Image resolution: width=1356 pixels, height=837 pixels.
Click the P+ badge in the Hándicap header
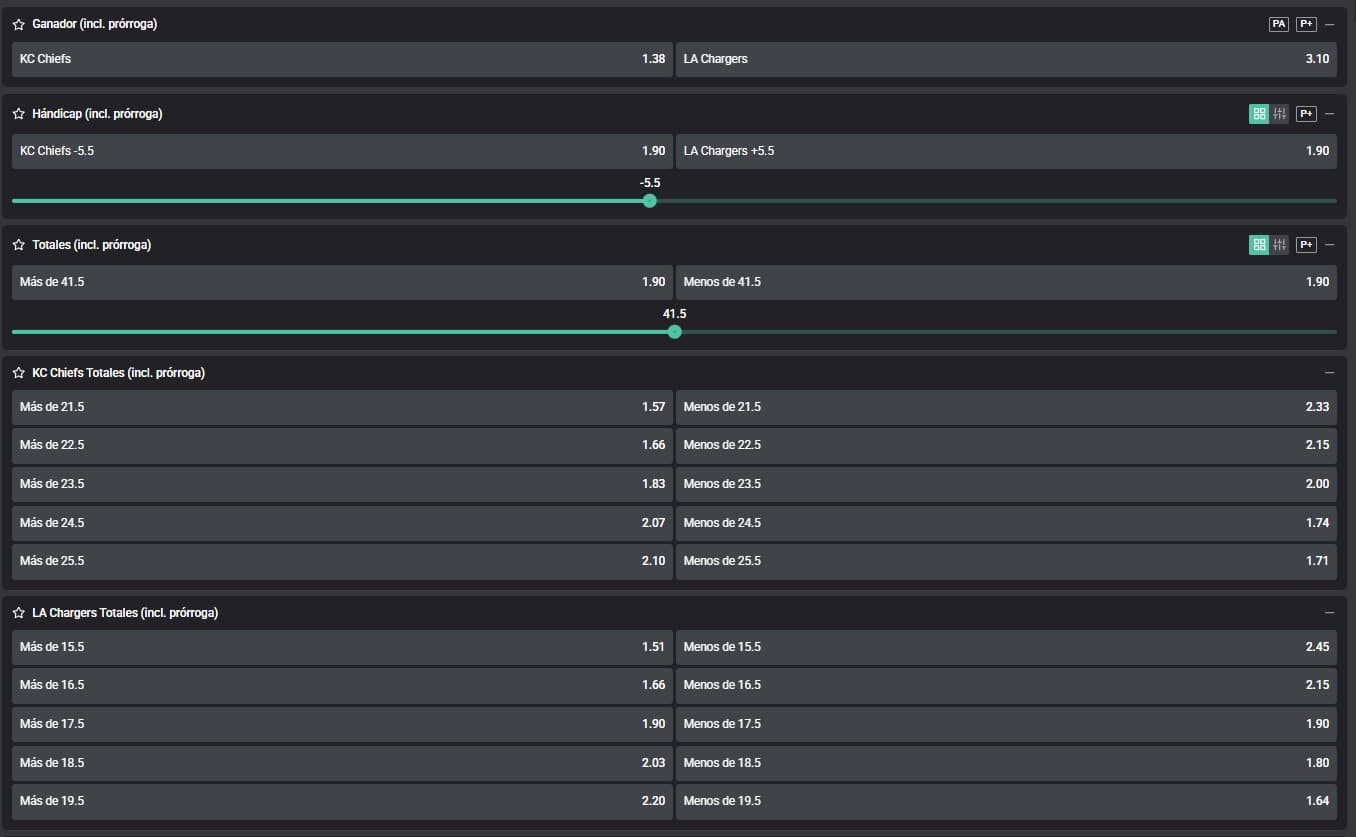click(x=1306, y=114)
